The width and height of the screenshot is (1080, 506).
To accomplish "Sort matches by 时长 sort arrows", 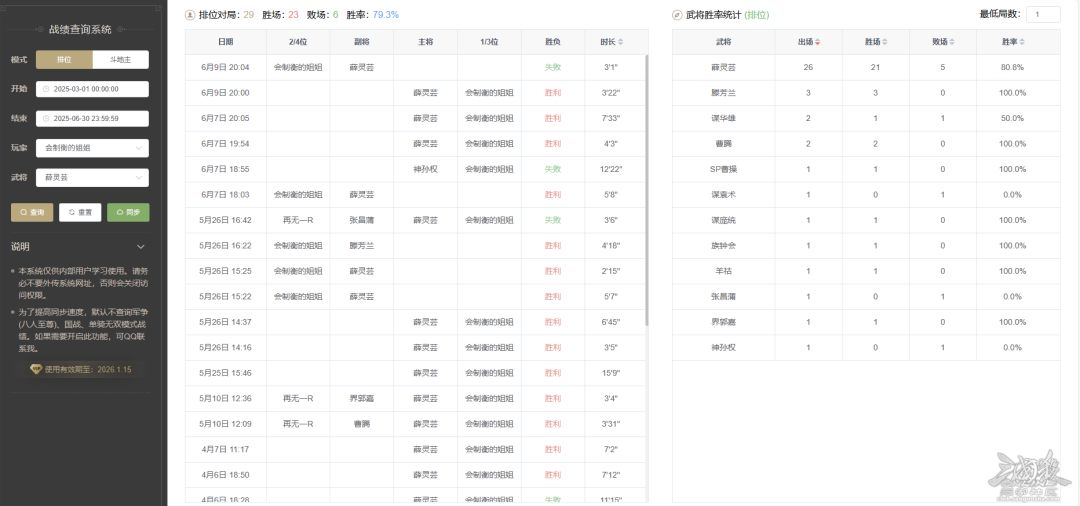I will tap(621, 42).
